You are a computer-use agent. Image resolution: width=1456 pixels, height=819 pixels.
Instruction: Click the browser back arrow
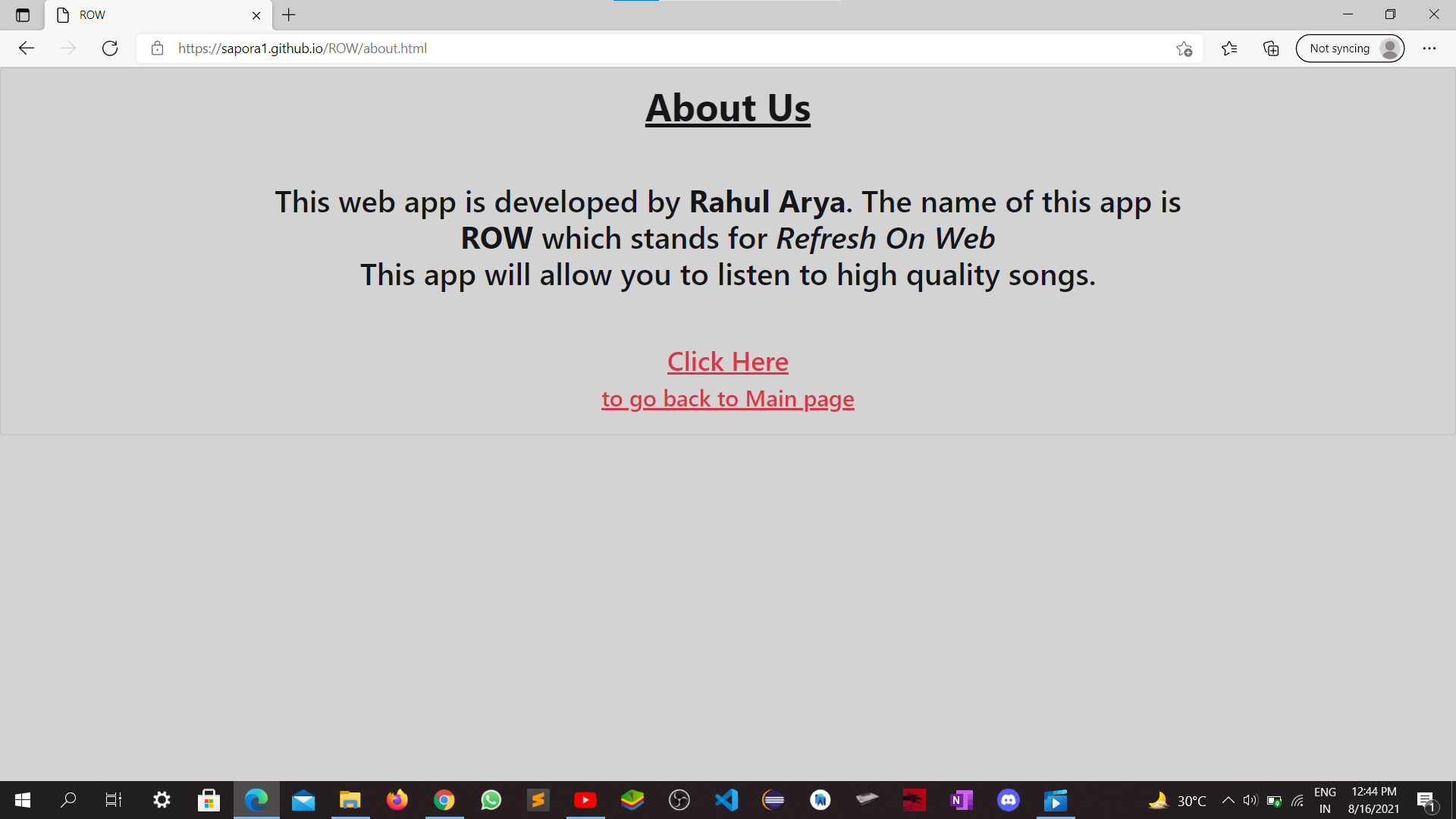27,49
